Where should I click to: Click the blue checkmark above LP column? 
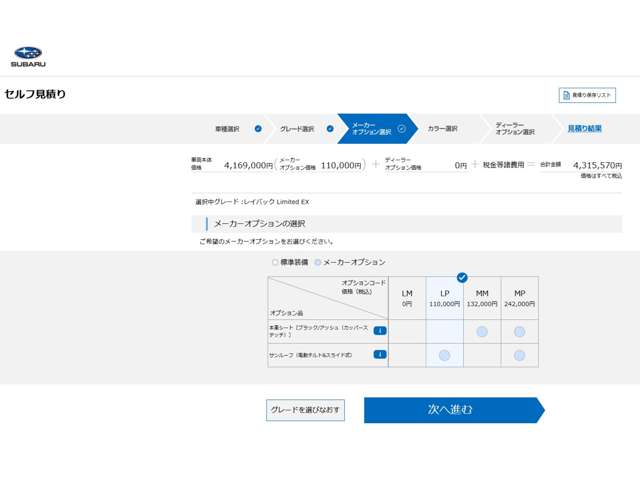[x=462, y=278]
